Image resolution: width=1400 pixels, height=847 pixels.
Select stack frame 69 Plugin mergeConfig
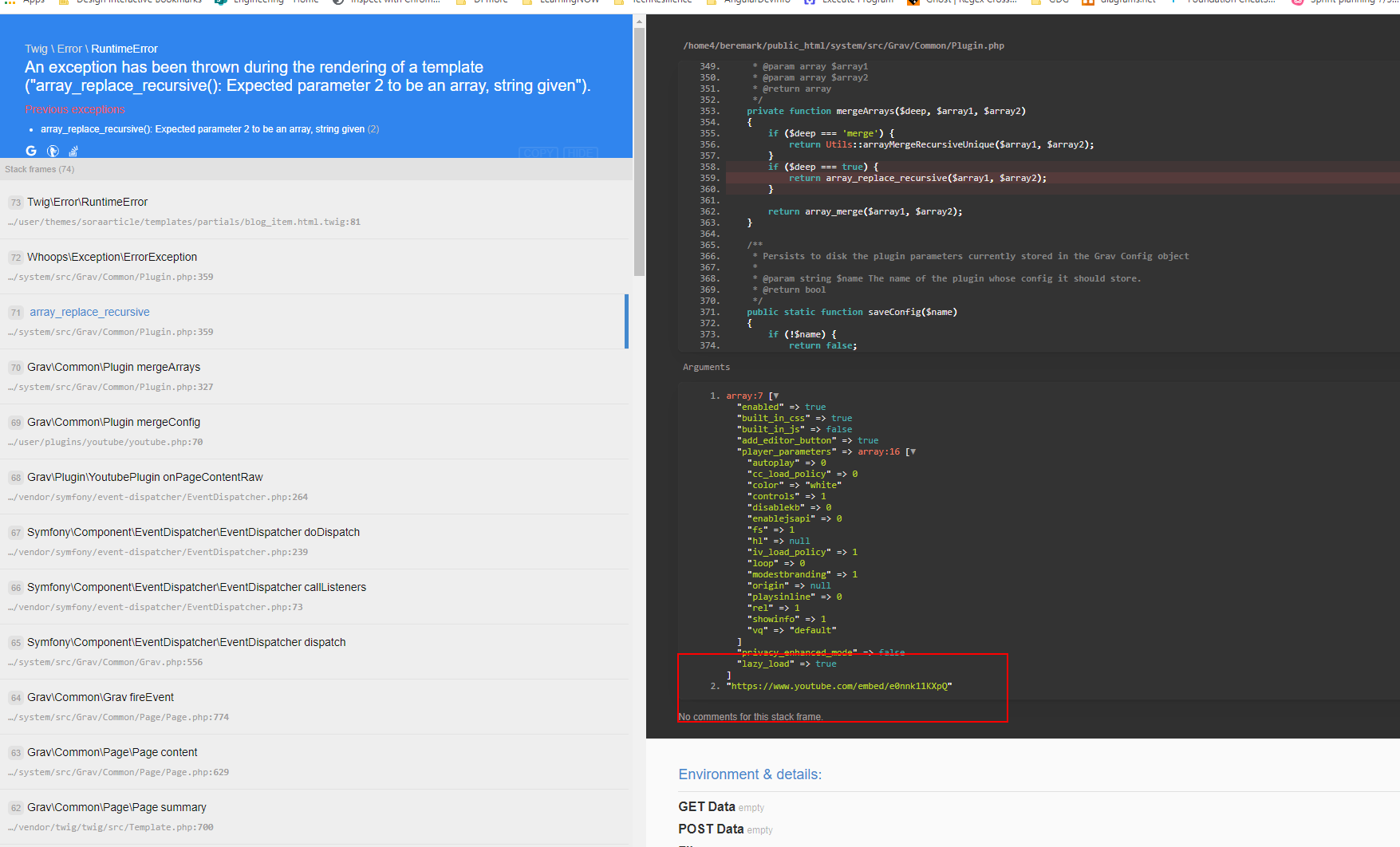click(314, 431)
